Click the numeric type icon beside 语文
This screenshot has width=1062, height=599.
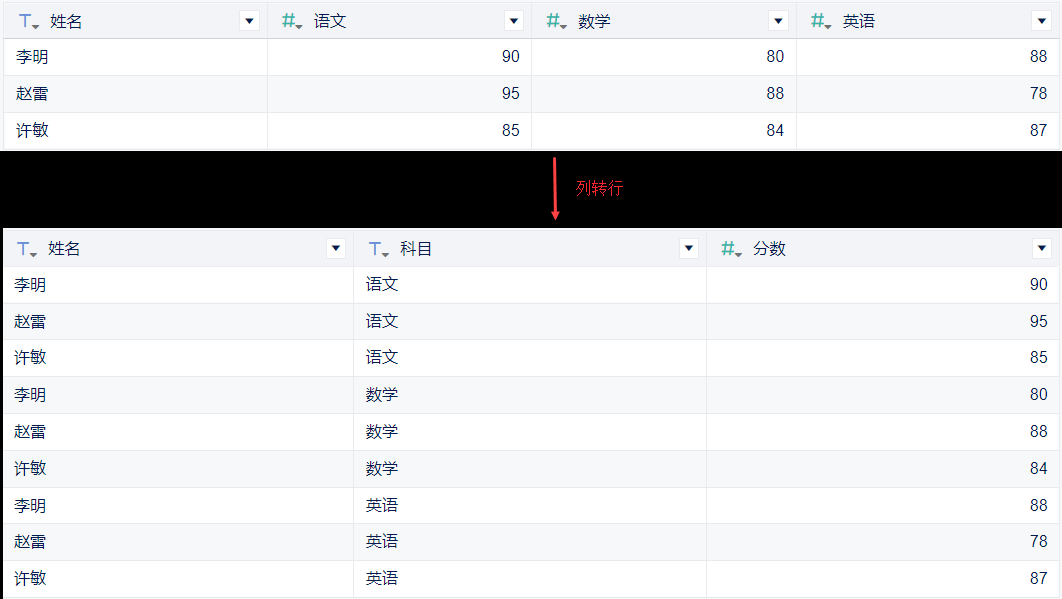coord(292,21)
